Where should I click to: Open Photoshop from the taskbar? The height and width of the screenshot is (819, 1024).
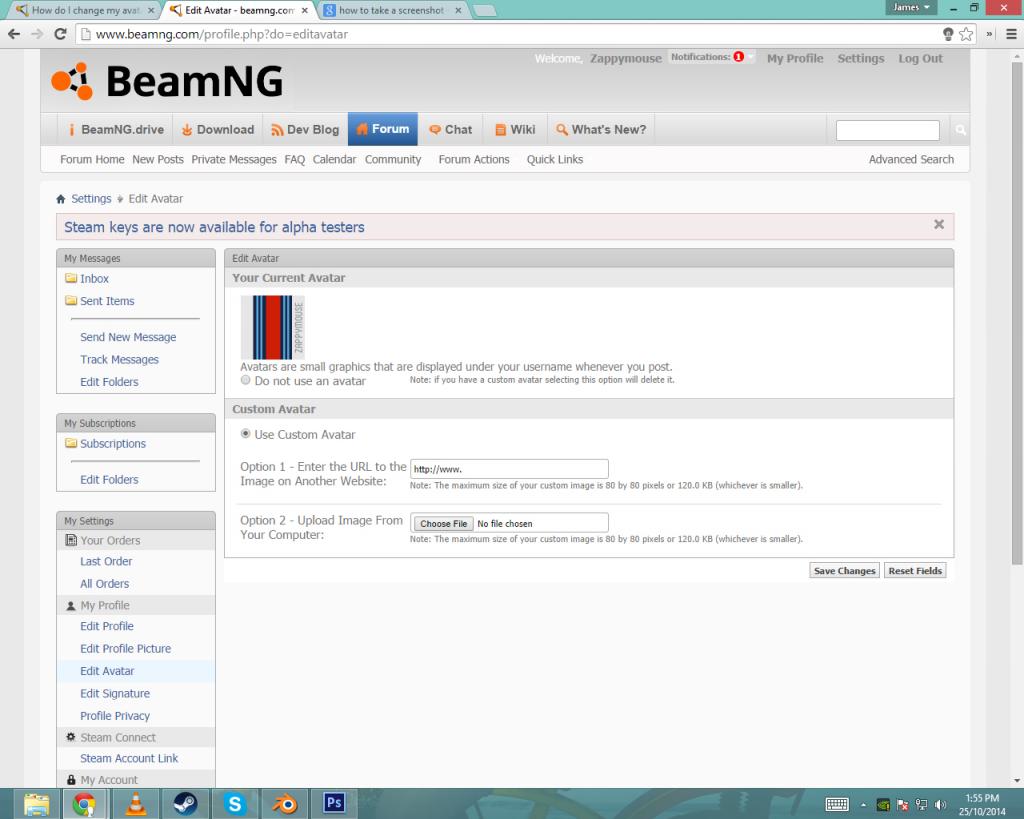pos(334,803)
